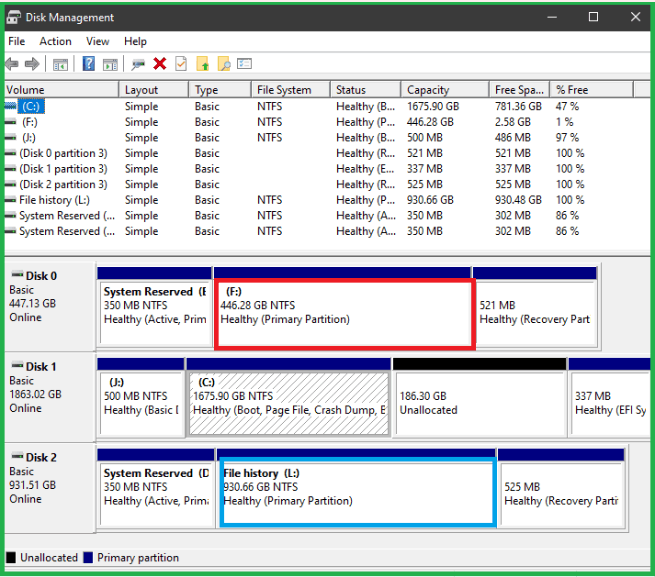The image size is (655, 577).
Task: Select the (J:) volume label in the list
Action: [x=29, y=137]
